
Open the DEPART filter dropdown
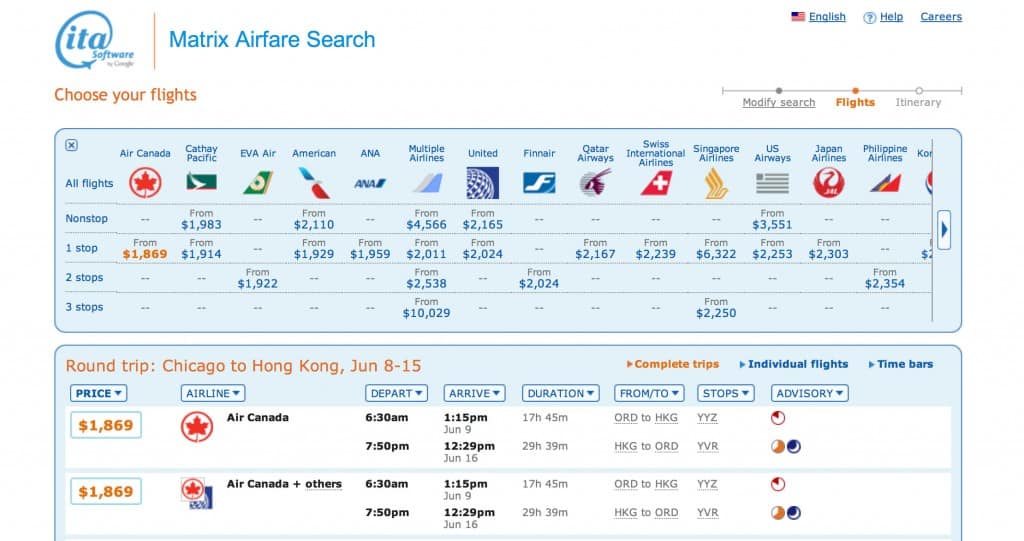coord(396,393)
